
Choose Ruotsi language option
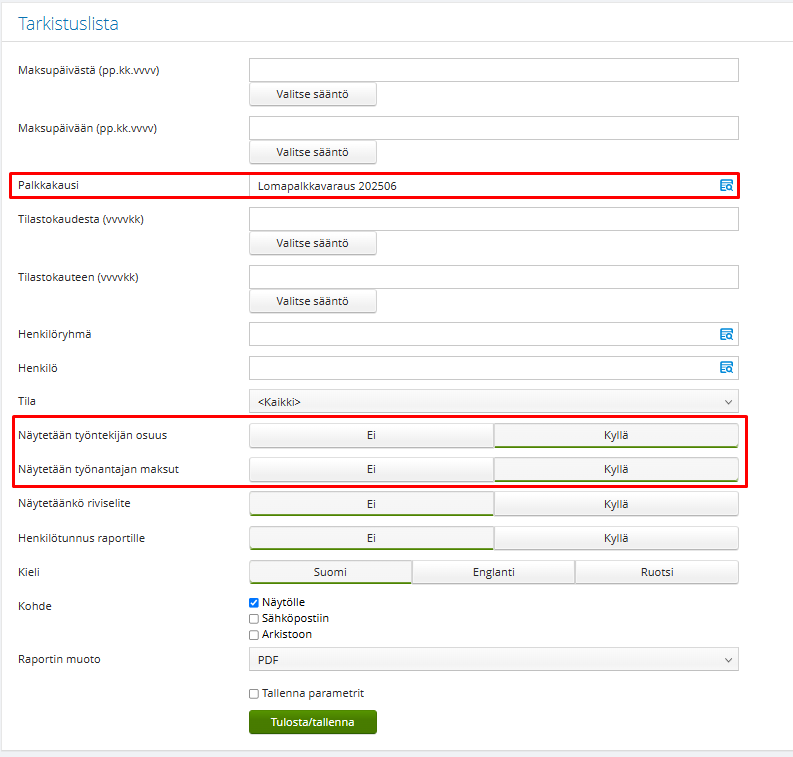point(657,572)
